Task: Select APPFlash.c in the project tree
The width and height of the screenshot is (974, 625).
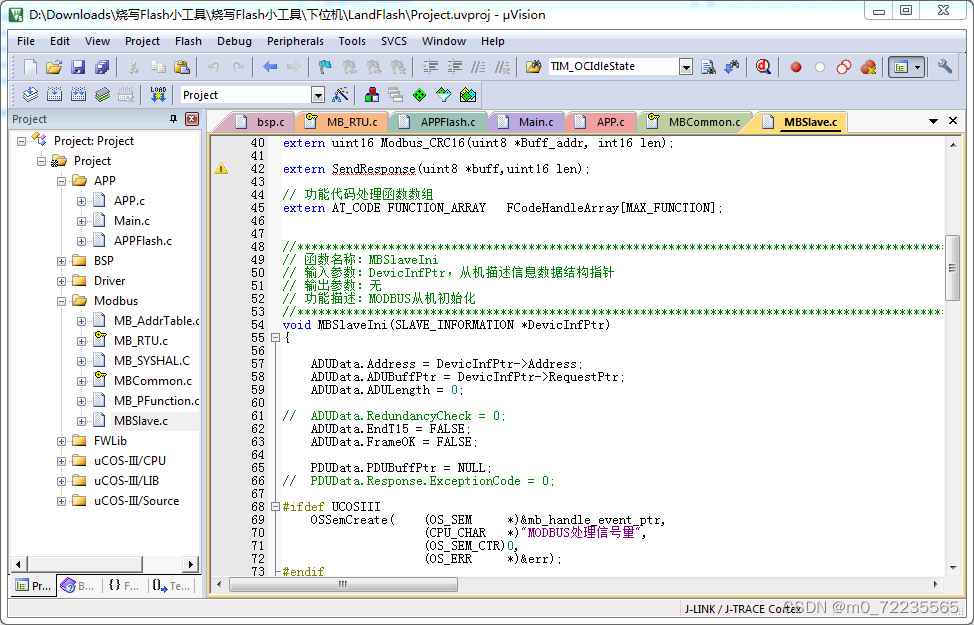Action: pos(143,240)
